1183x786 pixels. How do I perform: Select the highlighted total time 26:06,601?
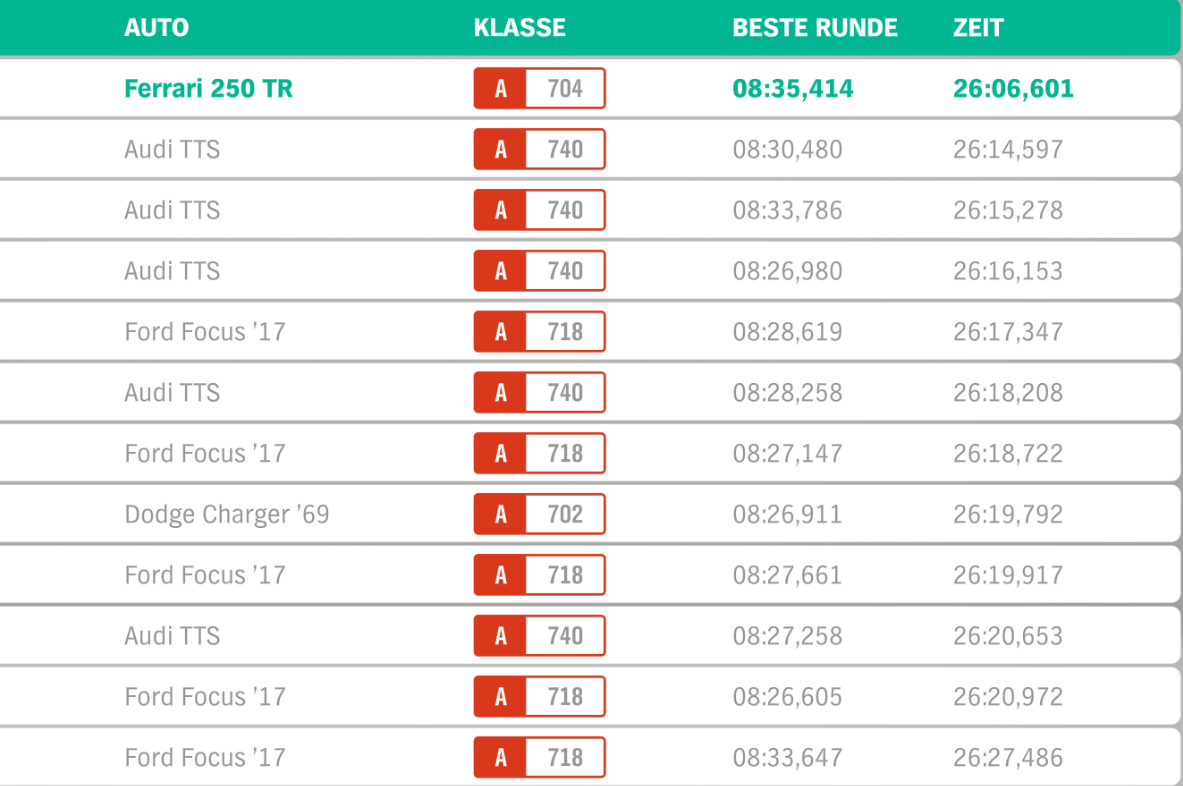pyautogui.click(x=1013, y=89)
